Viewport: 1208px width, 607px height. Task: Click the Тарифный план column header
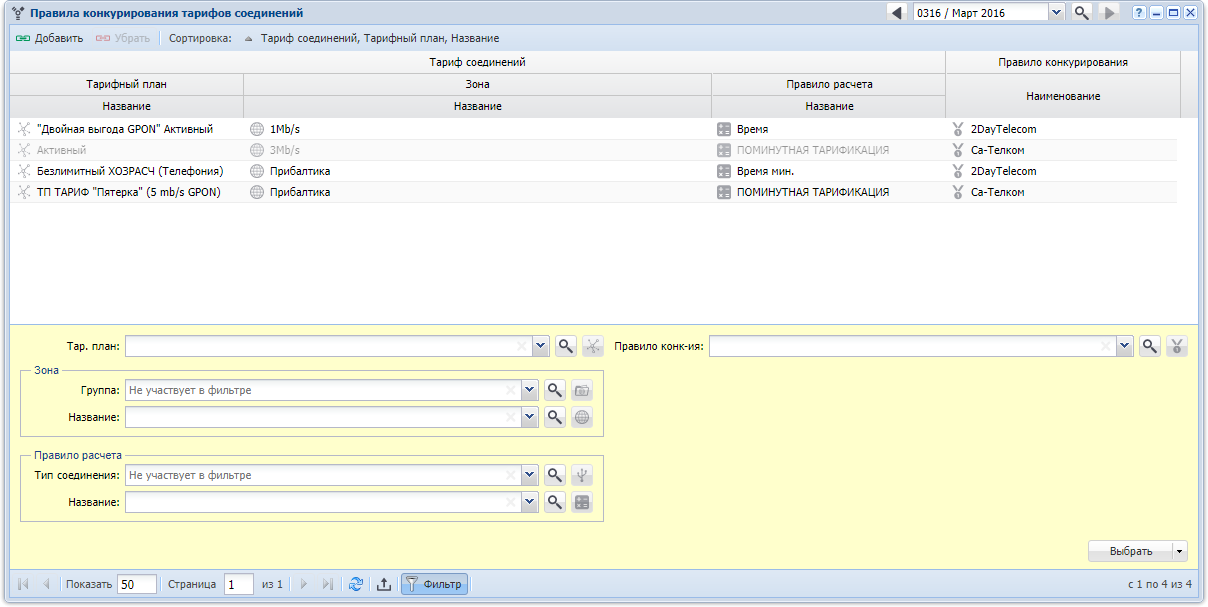pyautogui.click(x=126, y=84)
